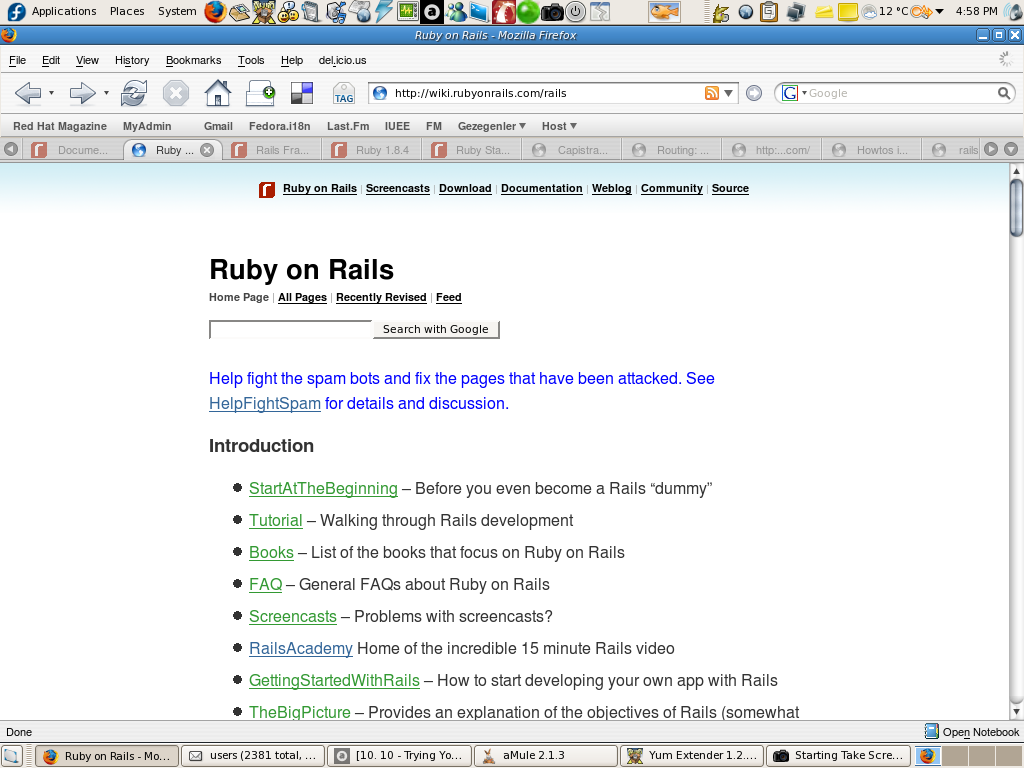Go back with the Back arrow

click(28, 93)
